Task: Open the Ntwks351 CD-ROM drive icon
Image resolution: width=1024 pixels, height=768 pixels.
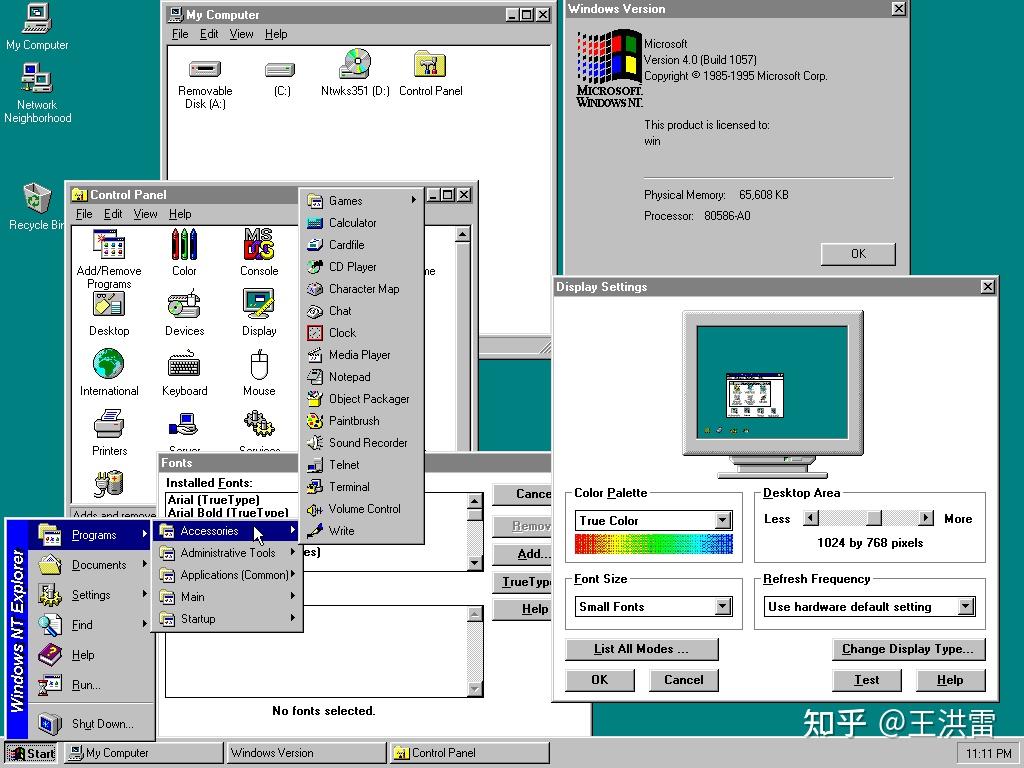Action: coord(352,70)
